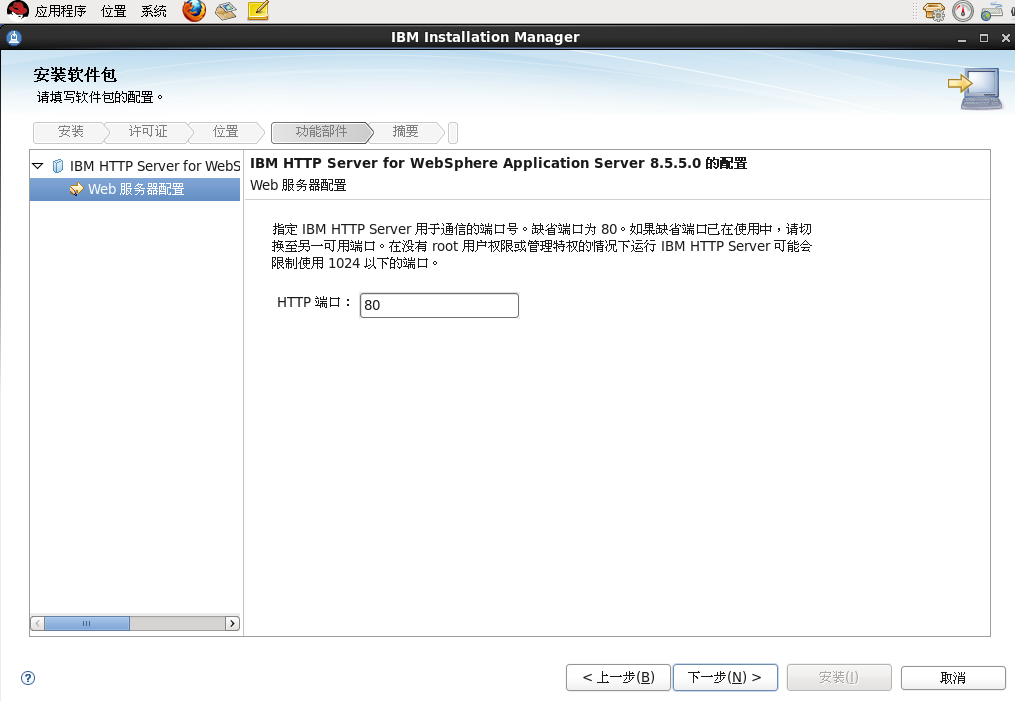
Task: Open the 应用程序 menu
Action: point(60,11)
